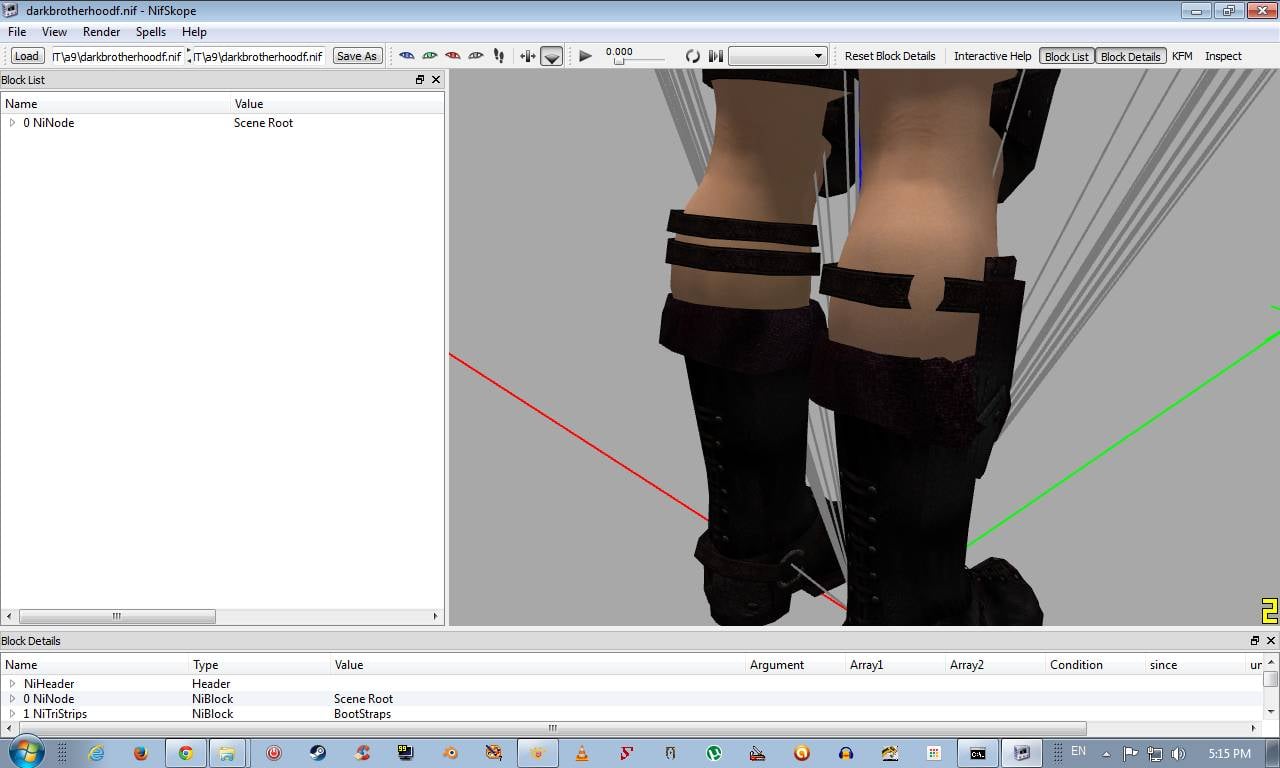Select 0 NiNode in the Block List
The height and width of the screenshot is (768, 1280).
tap(49, 123)
